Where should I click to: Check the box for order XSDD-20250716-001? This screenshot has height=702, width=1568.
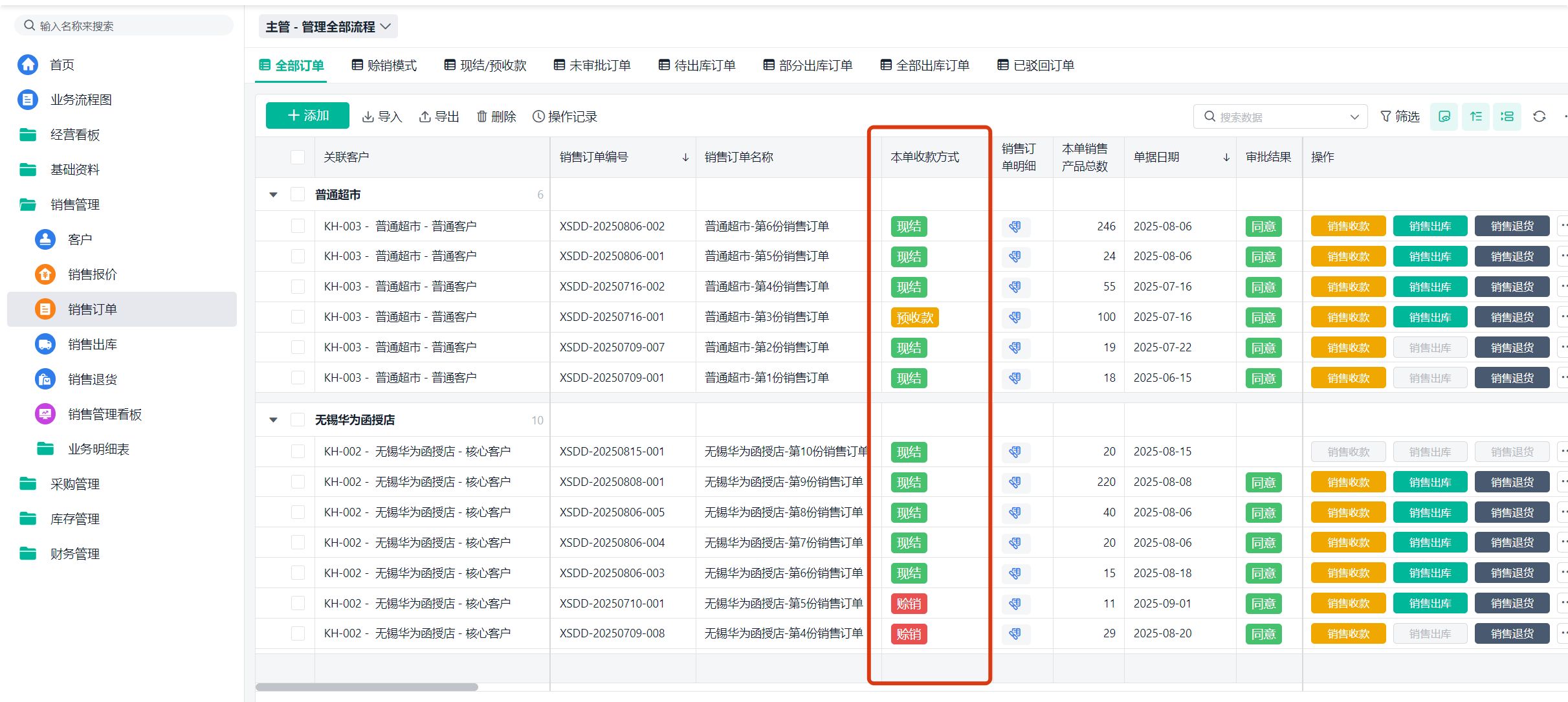point(298,317)
